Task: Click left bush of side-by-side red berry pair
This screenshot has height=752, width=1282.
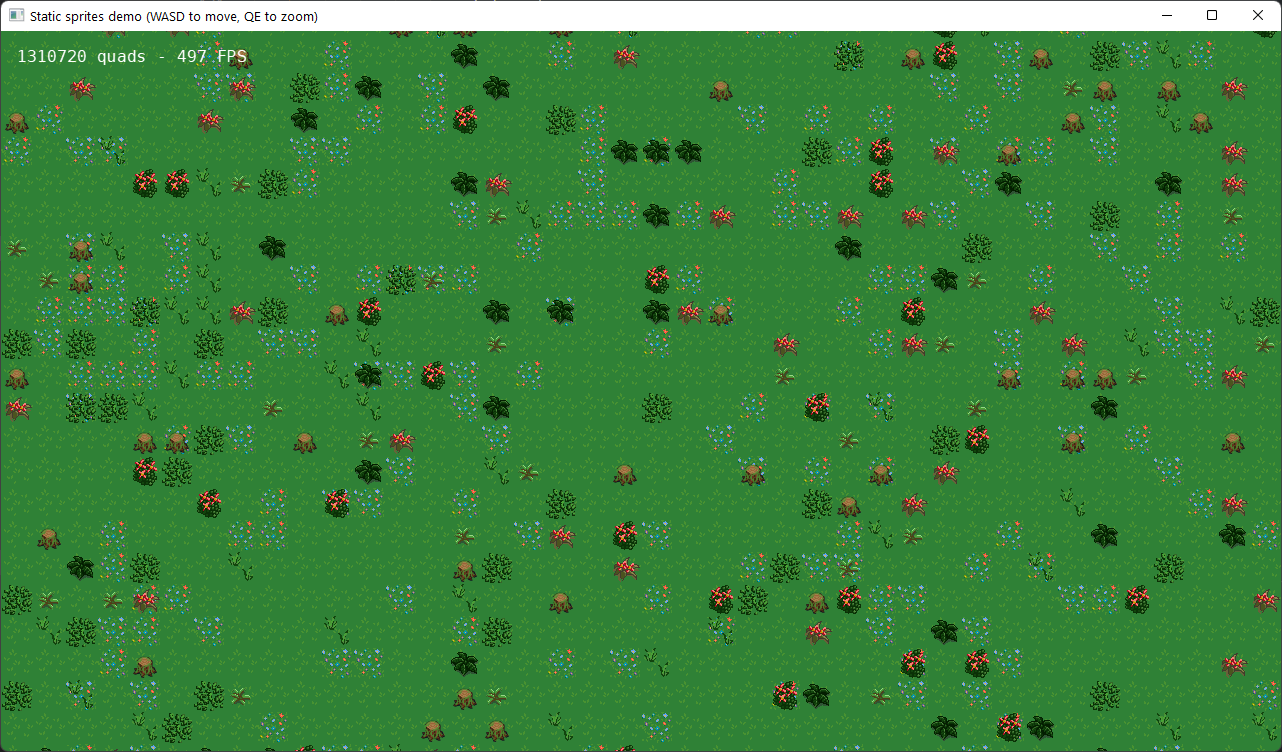Action: click(x=145, y=183)
